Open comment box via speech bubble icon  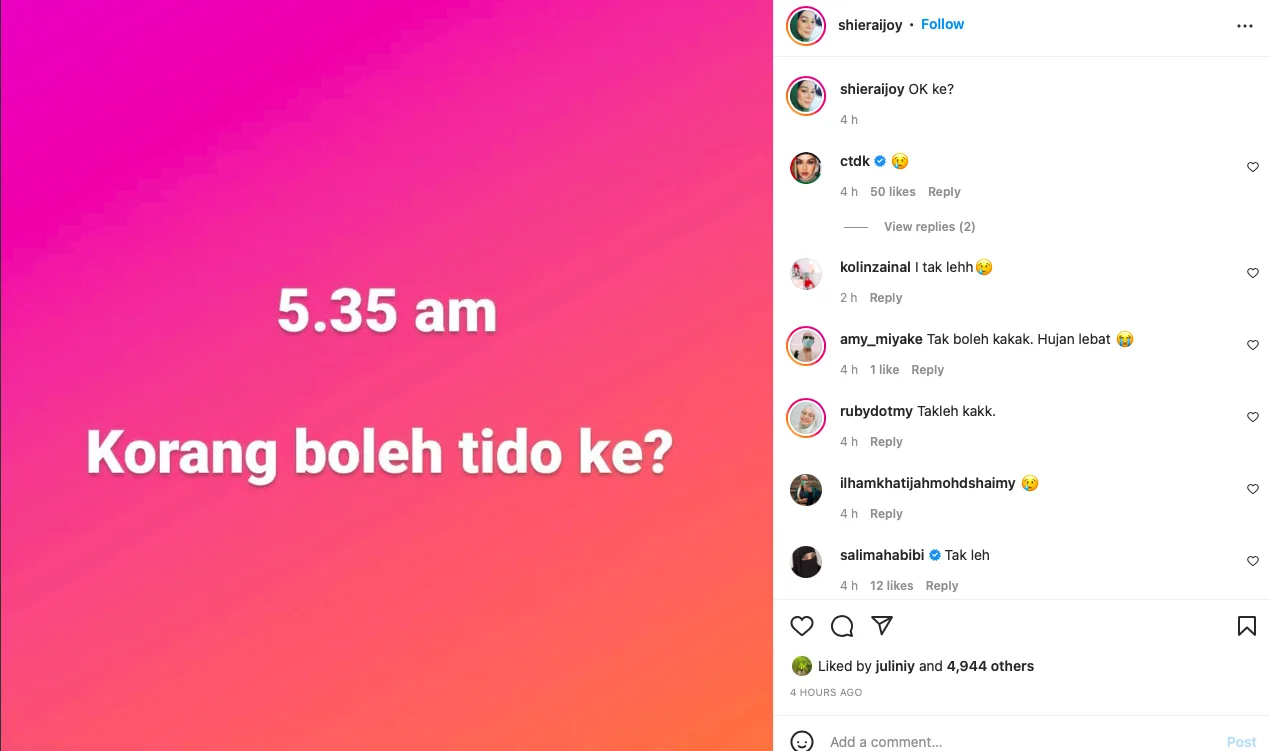point(842,626)
